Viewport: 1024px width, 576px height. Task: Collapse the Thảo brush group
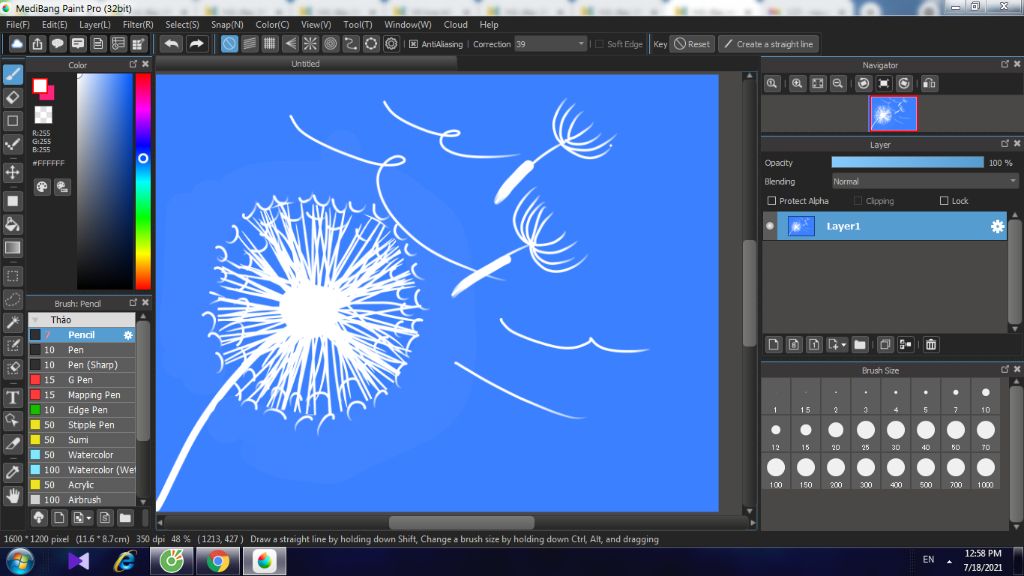36,319
